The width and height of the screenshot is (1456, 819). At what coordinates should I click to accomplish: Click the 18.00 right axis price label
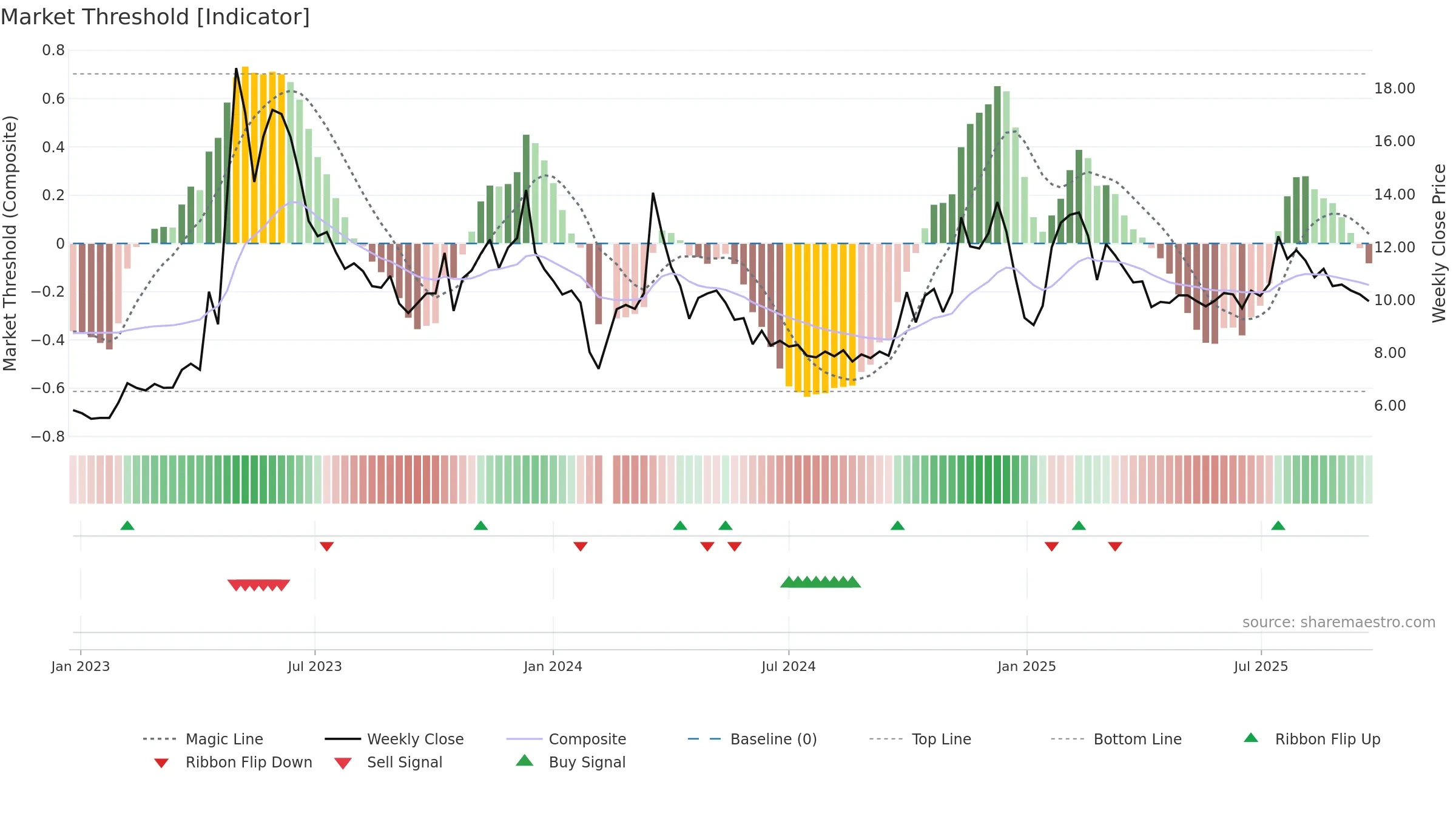tap(1395, 89)
